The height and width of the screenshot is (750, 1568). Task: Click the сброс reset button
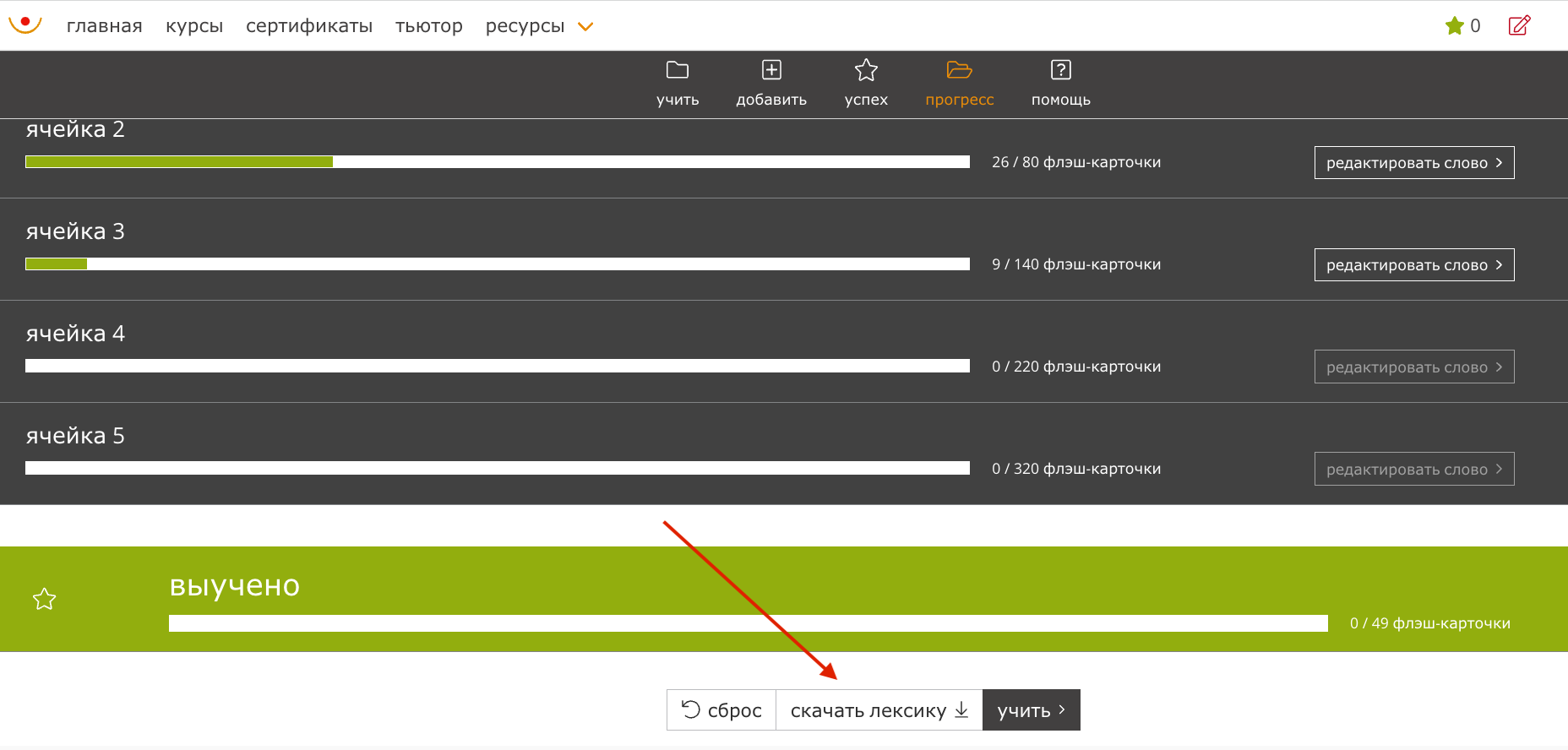[x=721, y=710]
